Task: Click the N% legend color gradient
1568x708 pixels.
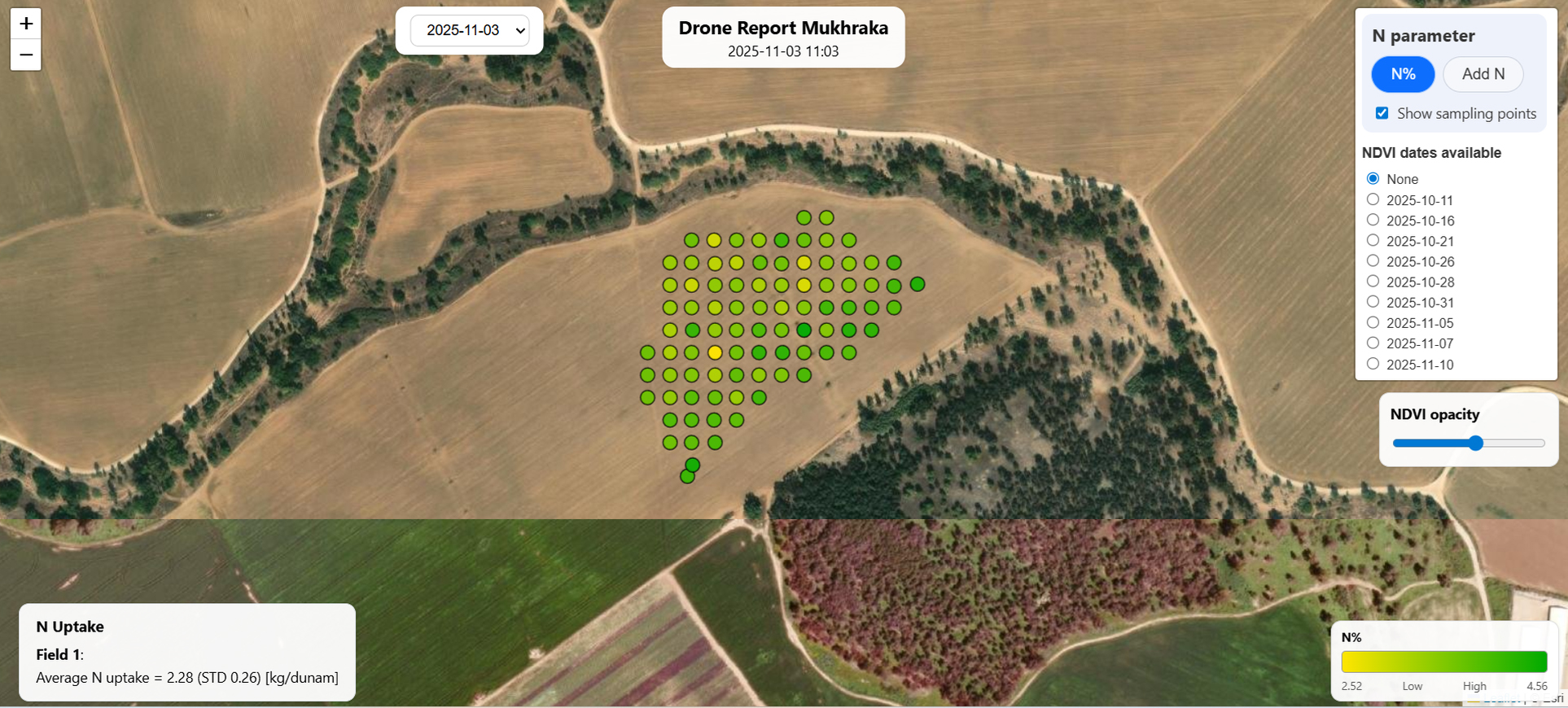Action: coord(1443,662)
